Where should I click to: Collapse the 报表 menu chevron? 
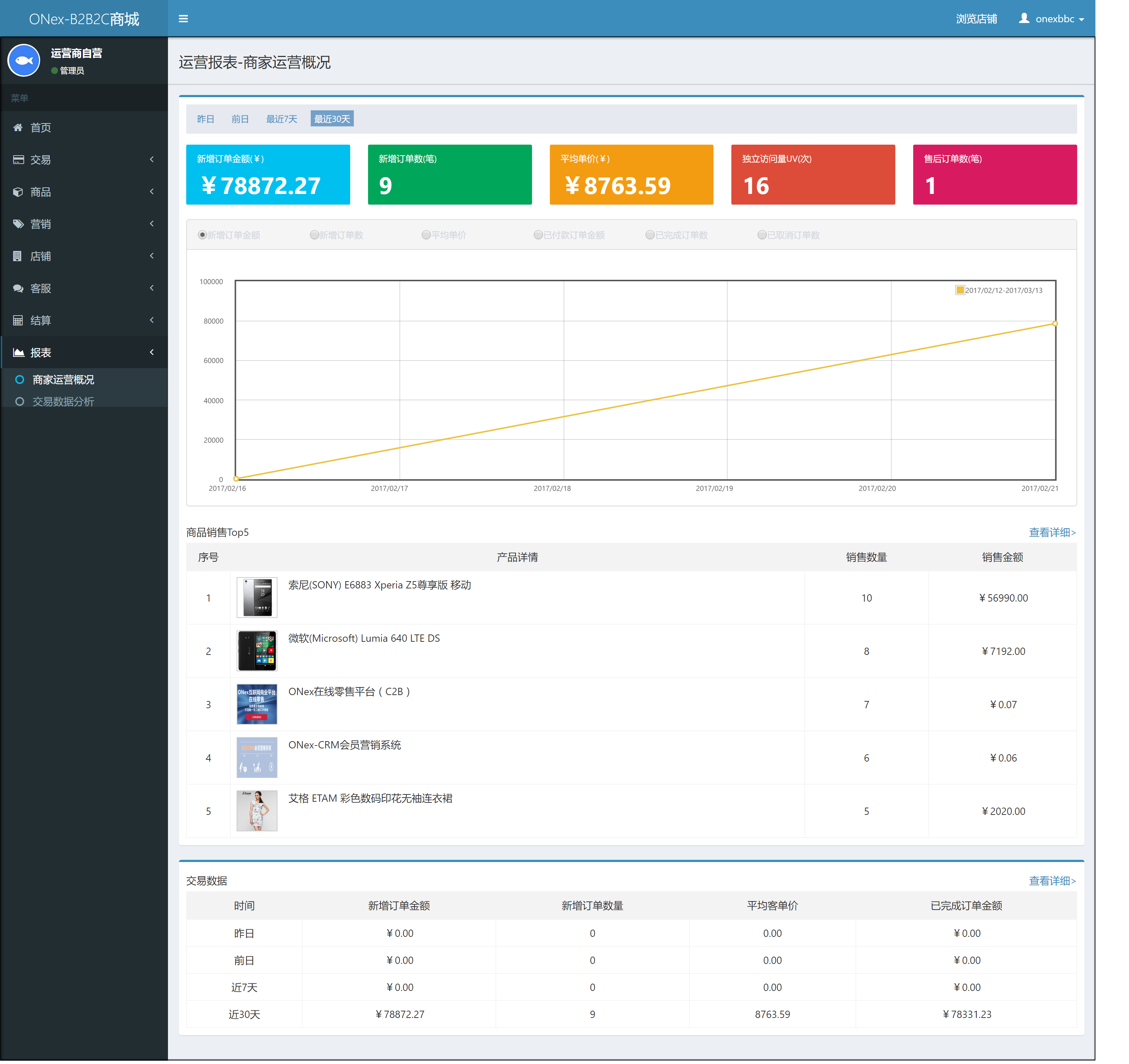(152, 353)
